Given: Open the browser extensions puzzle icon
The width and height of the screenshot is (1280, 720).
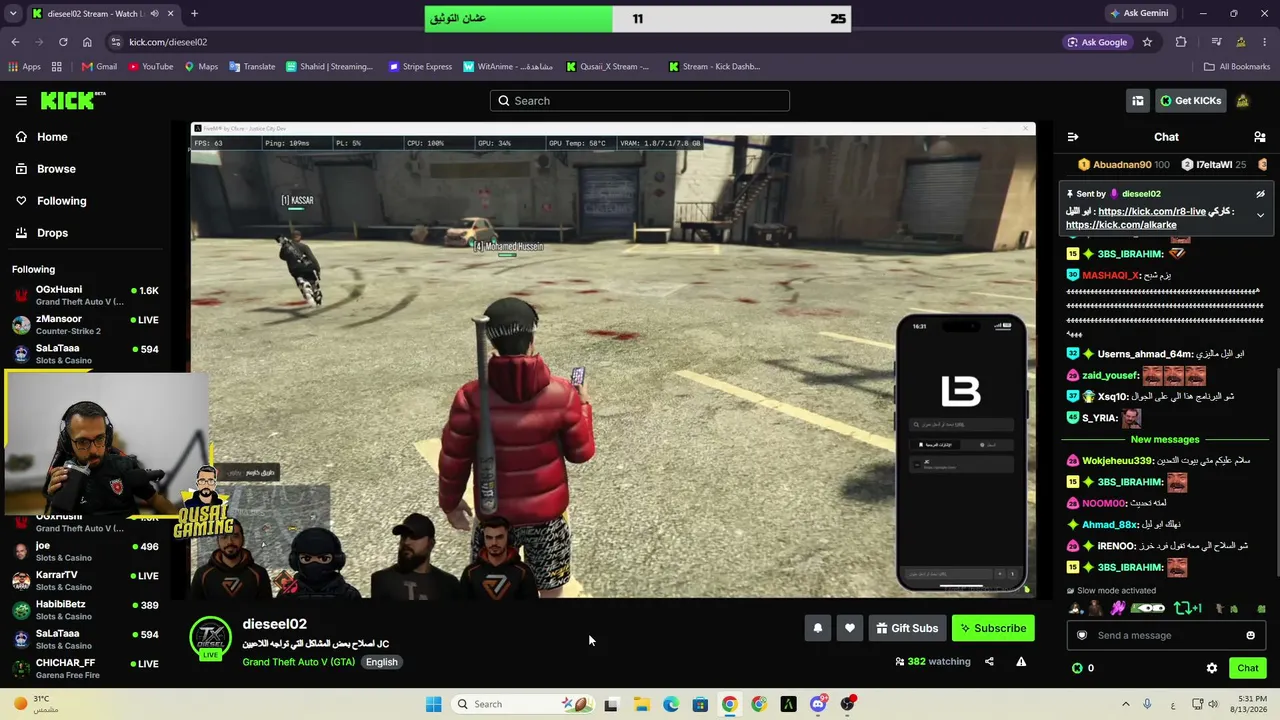Looking at the screenshot, I should (1181, 42).
